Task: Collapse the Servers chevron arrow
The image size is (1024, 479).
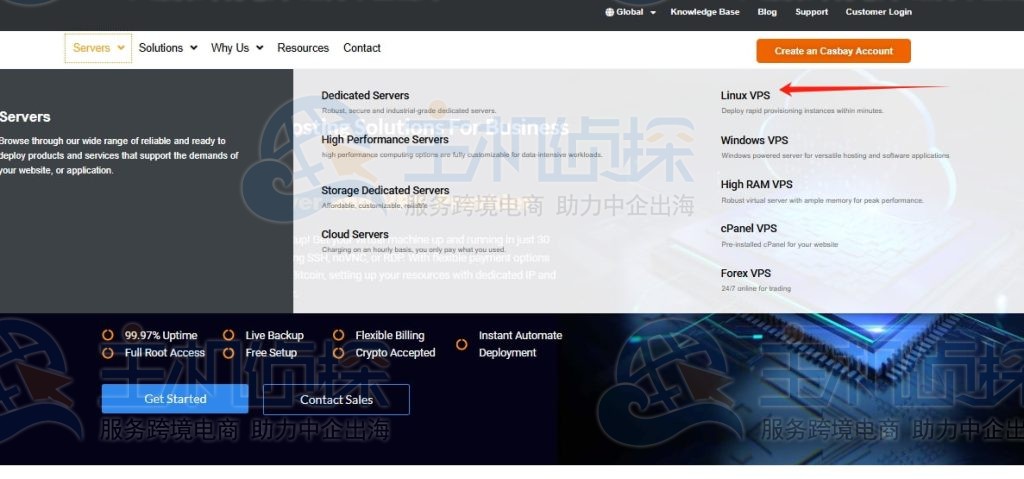Action: click(x=121, y=48)
